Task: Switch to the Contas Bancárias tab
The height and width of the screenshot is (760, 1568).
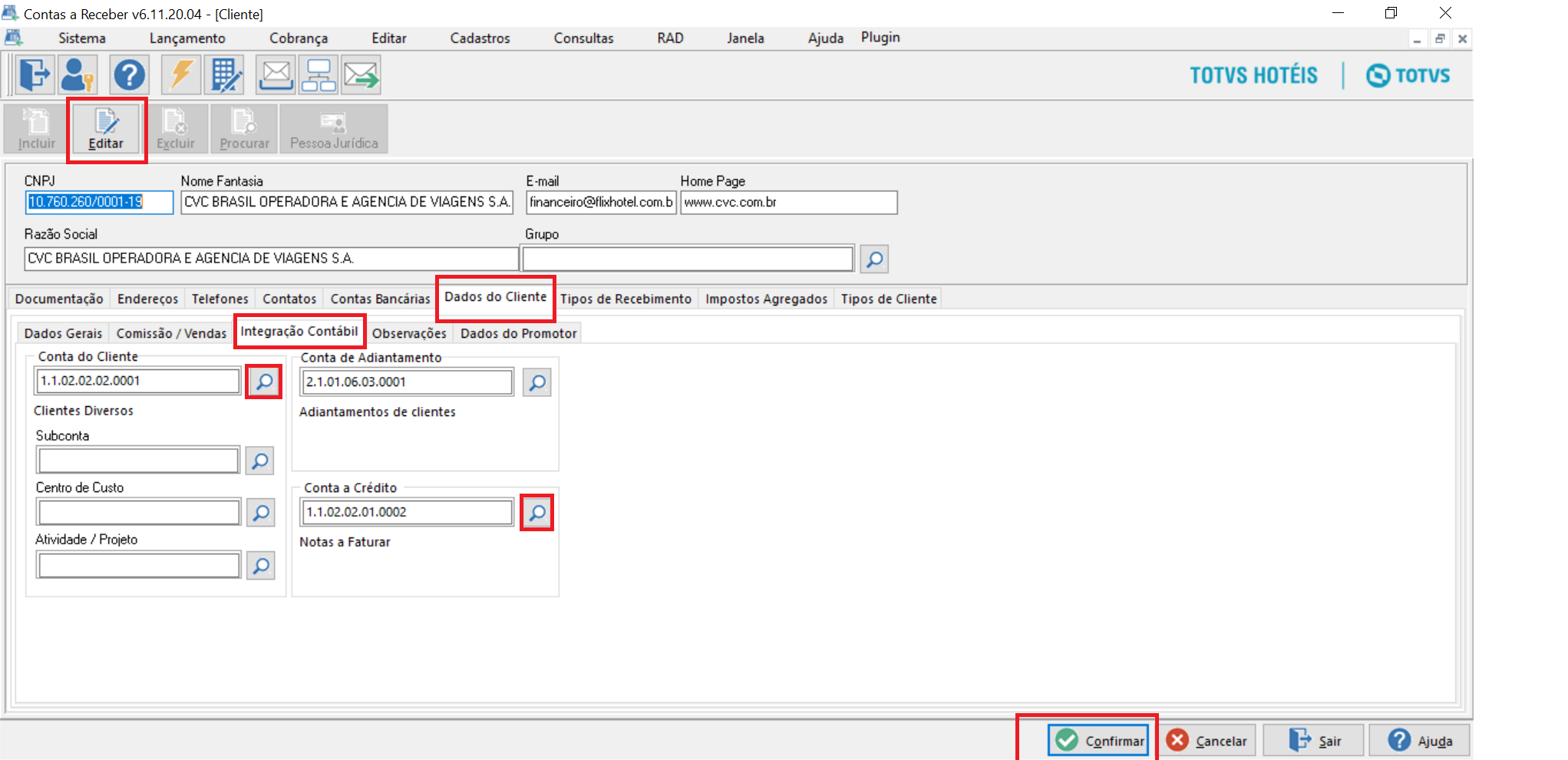Action: [x=380, y=299]
